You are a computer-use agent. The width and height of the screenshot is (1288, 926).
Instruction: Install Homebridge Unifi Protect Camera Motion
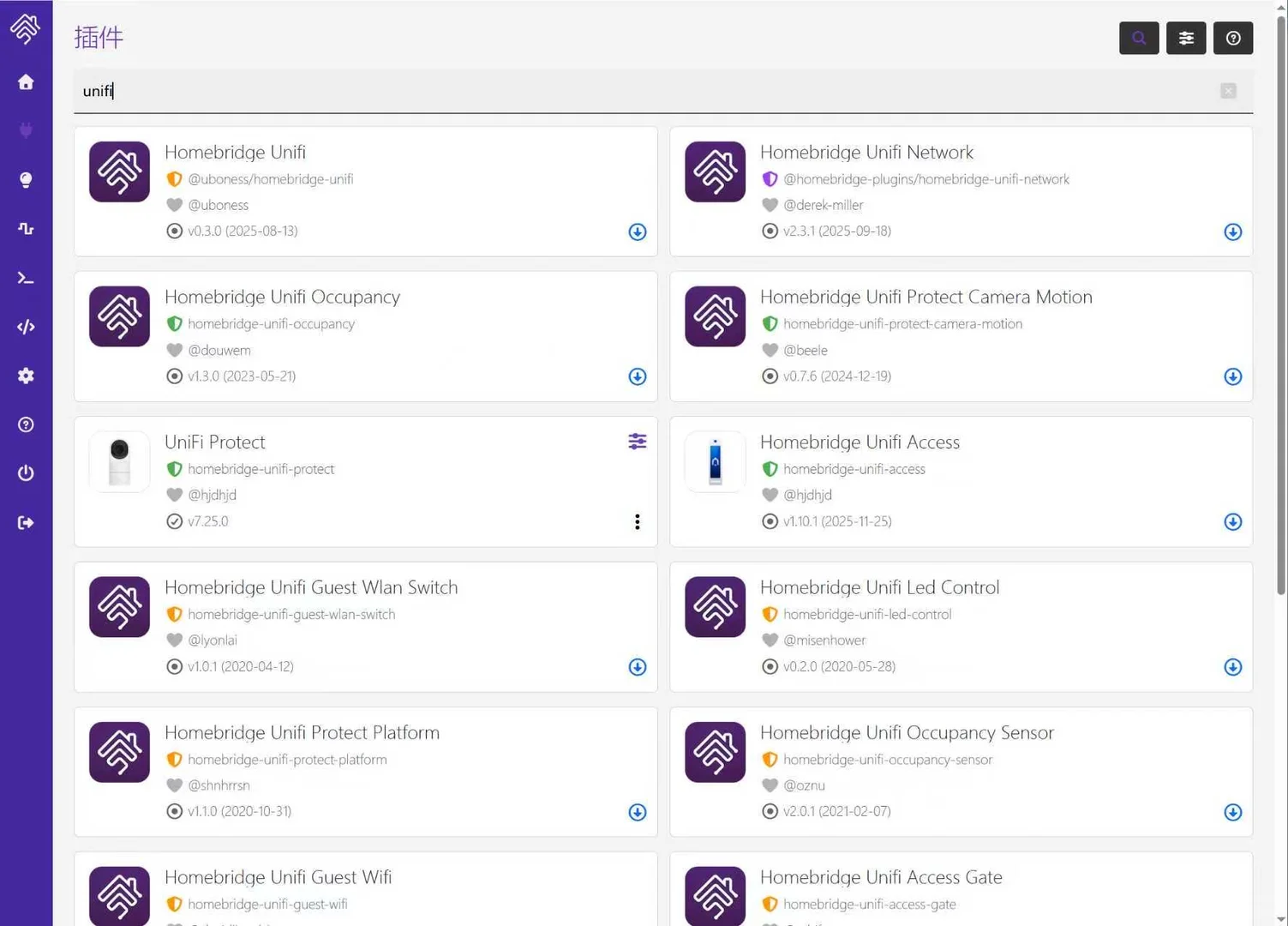1233,376
